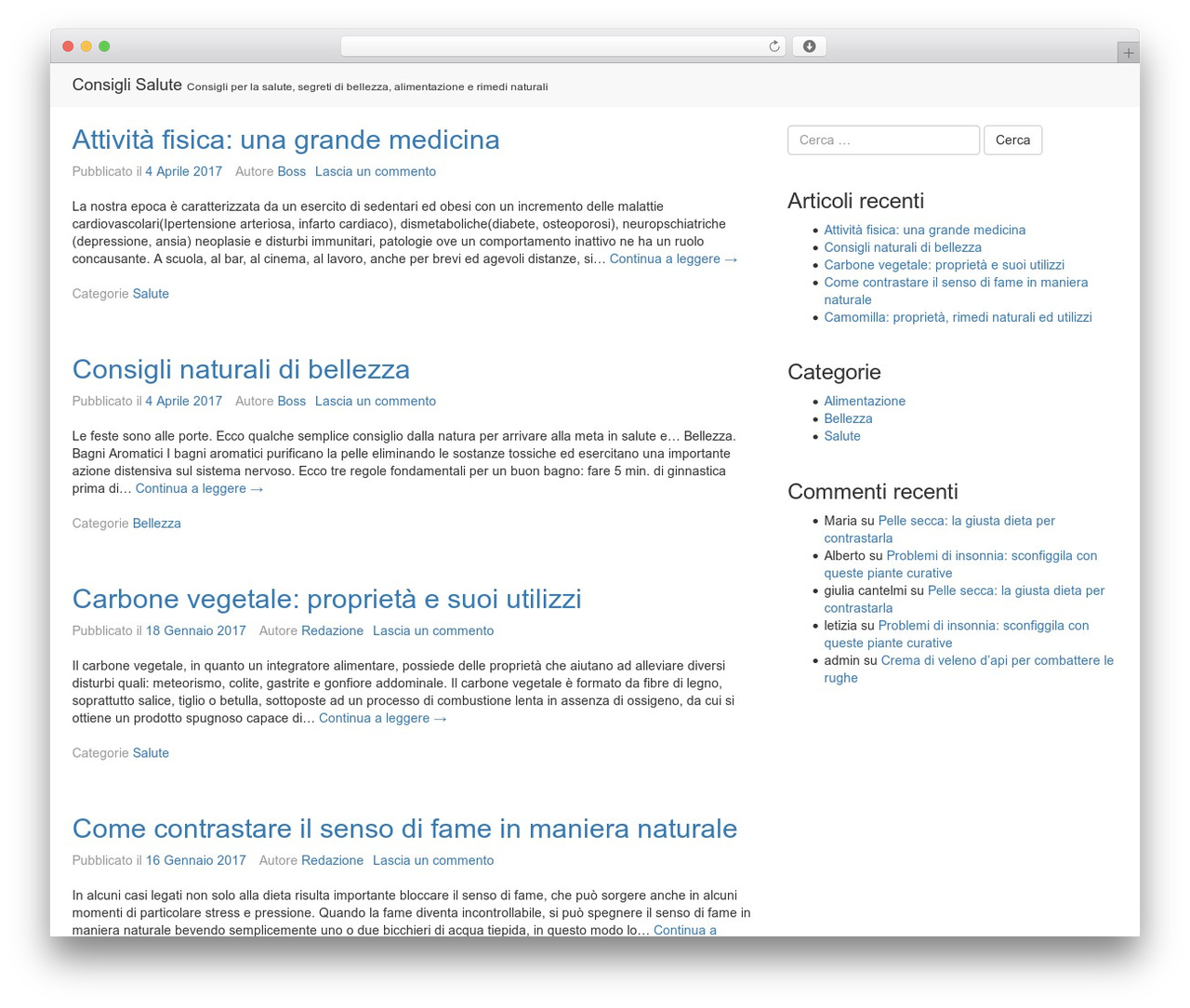The image size is (1190, 1008).
Task: Click Continua a leggere in Attività fisica excerpt
Action: [x=673, y=259]
